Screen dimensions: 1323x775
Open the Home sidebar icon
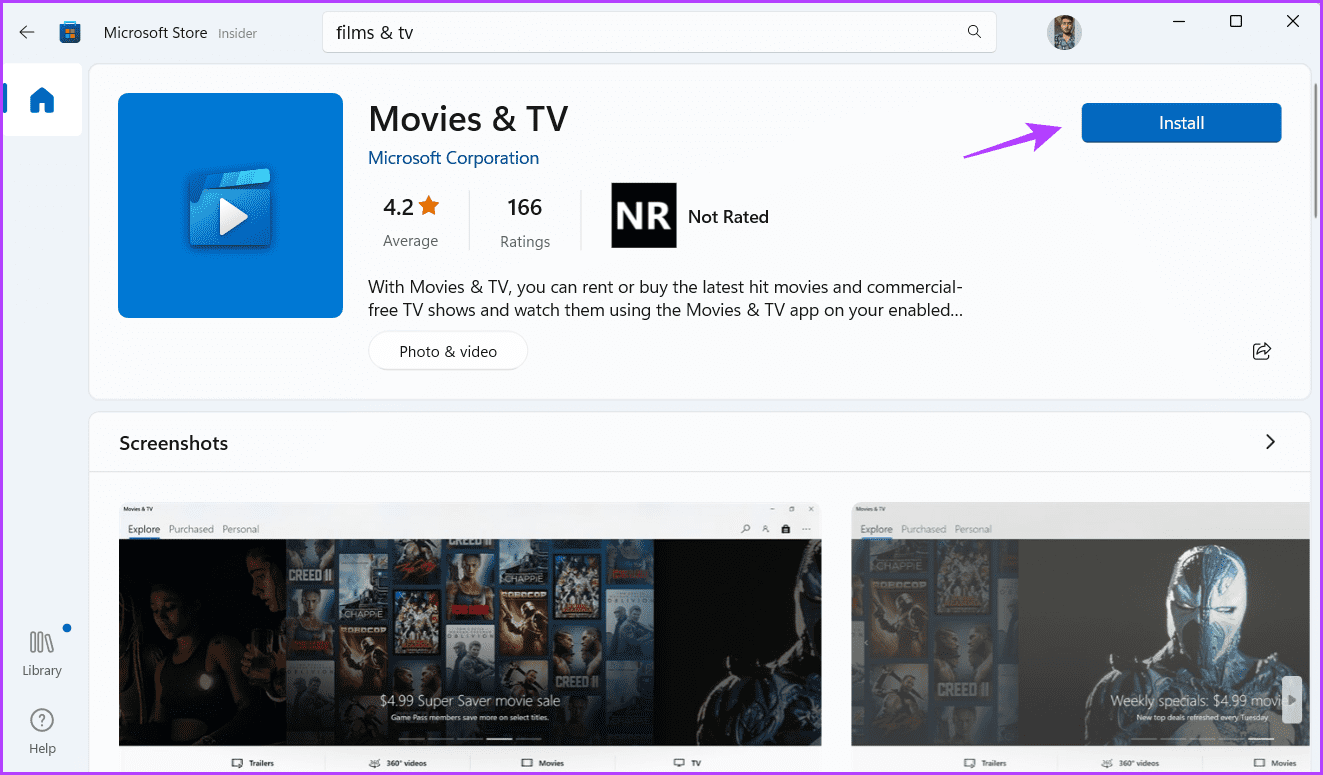tap(42, 100)
